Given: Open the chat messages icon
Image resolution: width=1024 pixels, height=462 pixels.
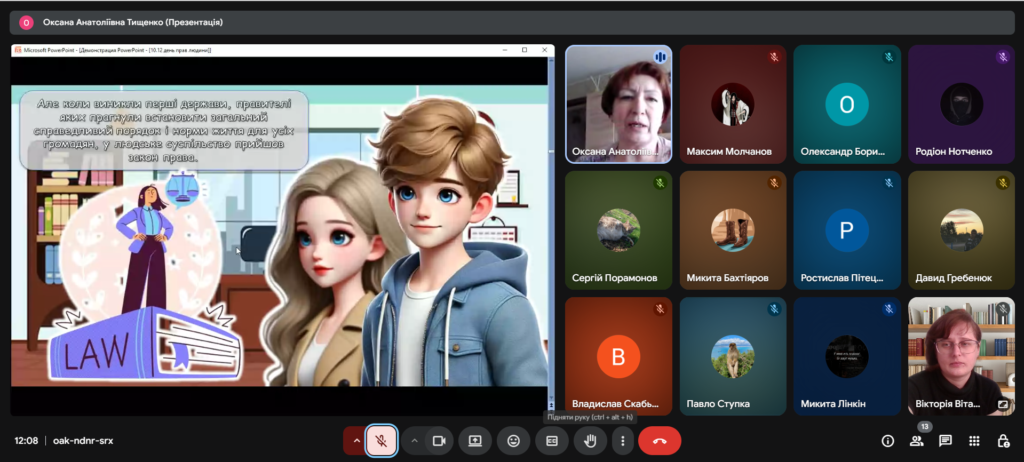Looking at the screenshot, I should [945, 441].
